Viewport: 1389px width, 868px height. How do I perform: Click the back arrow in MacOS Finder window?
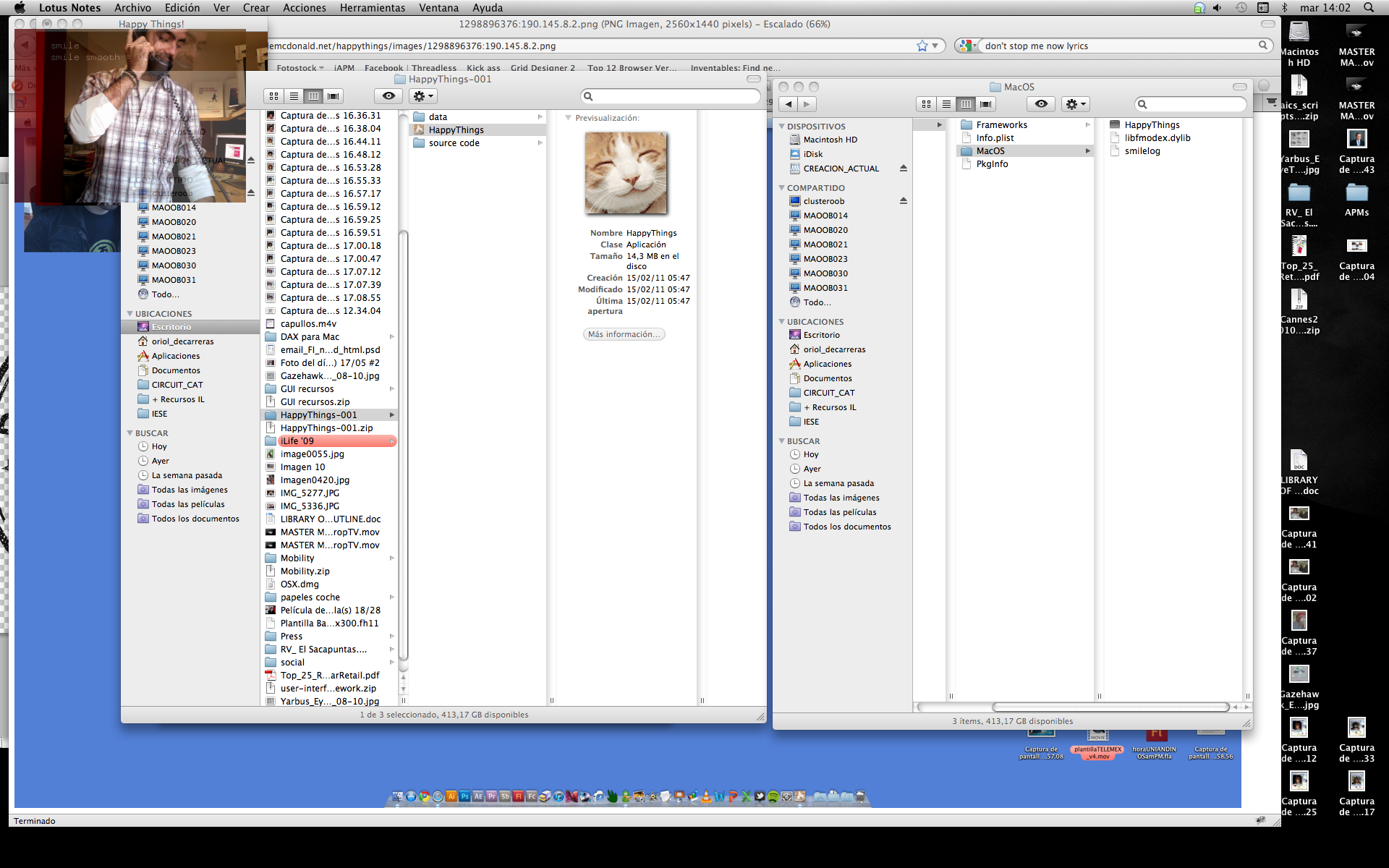pyautogui.click(x=789, y=104)
